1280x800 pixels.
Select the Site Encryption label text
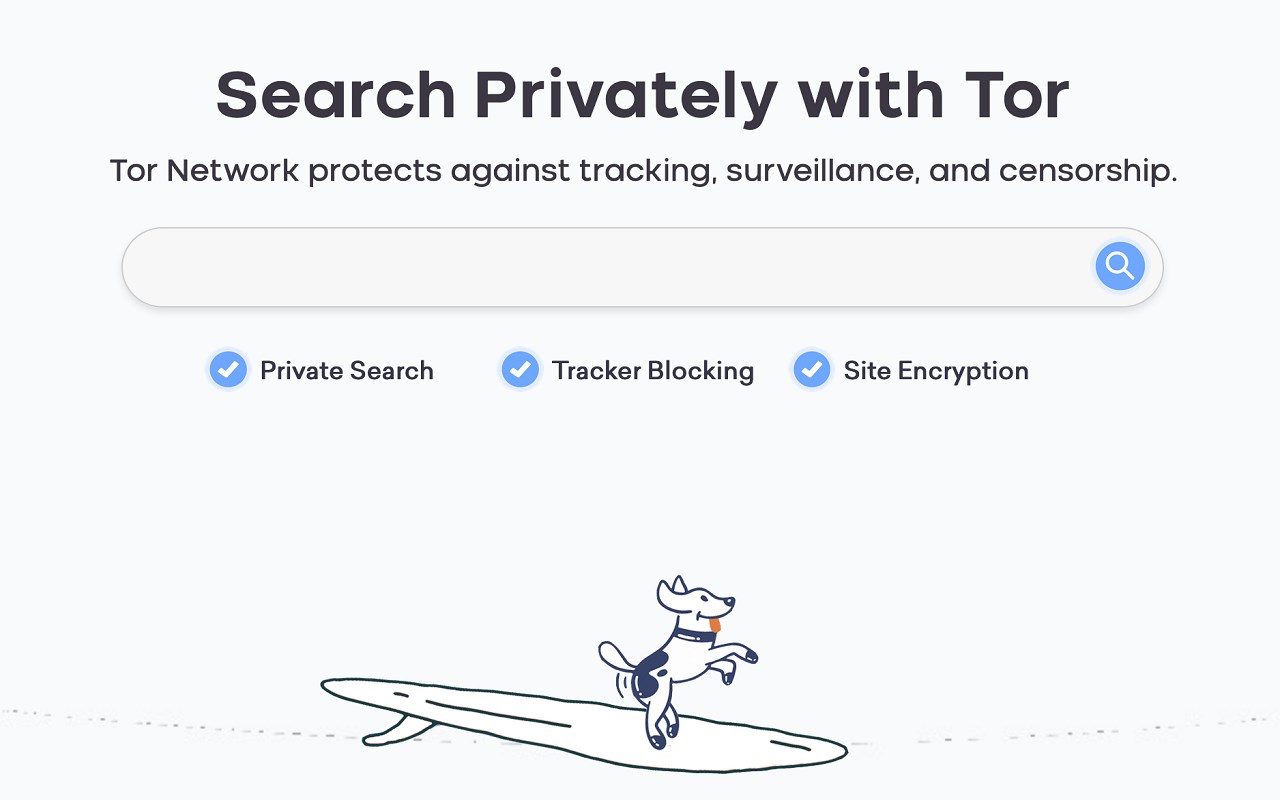pos(936,371)
